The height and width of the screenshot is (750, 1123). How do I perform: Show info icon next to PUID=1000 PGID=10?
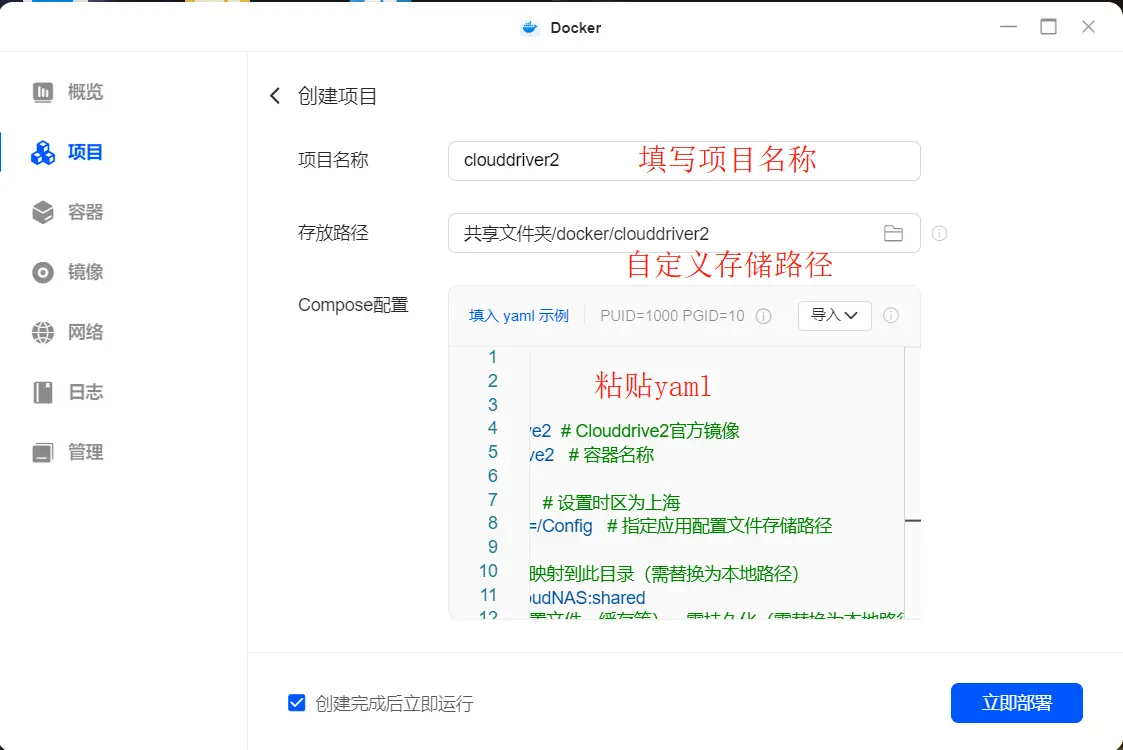[763, 316]
